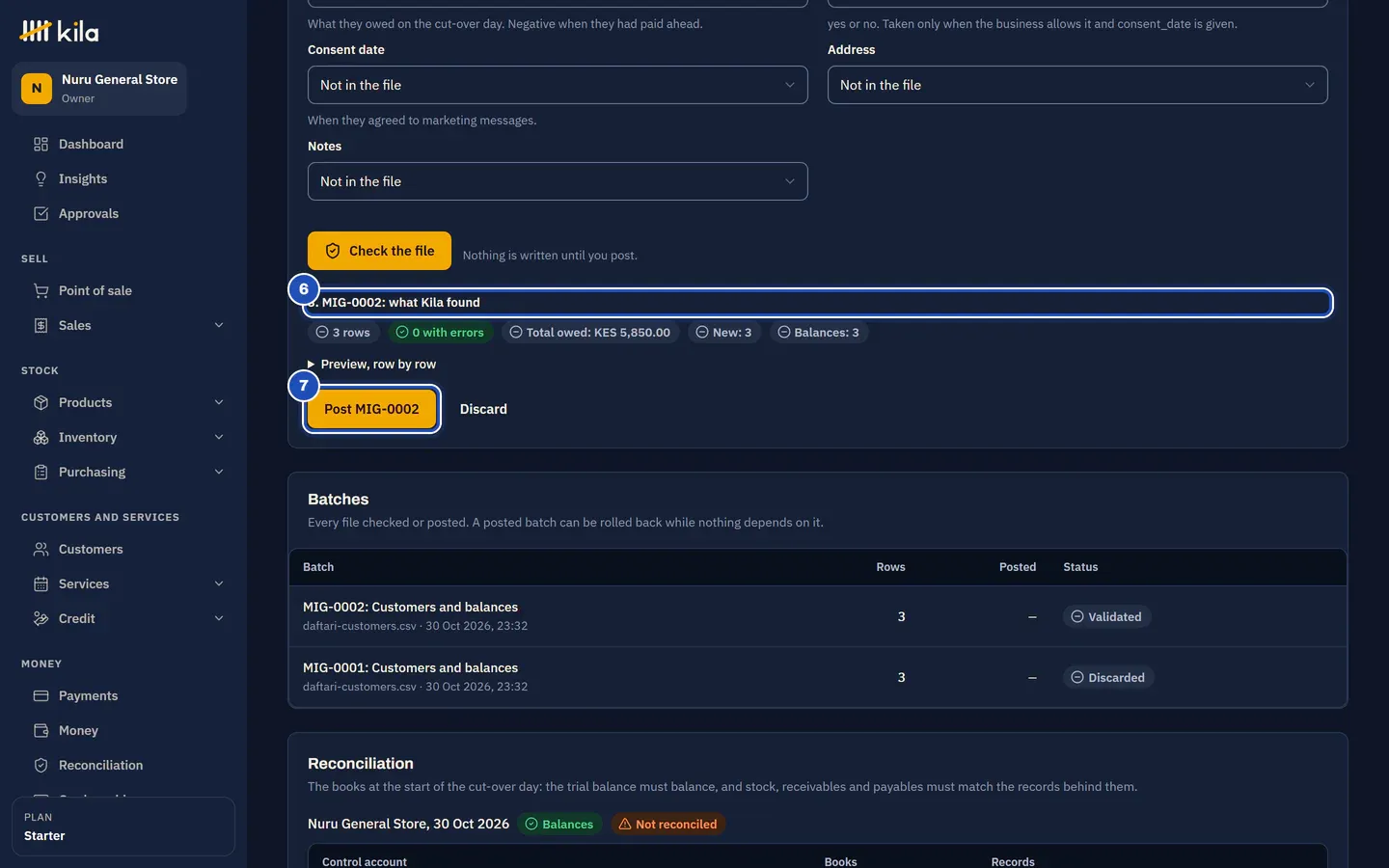Screen dimensions: 1389x868
Task: Open MIG-0002 batch row
Action: coord(817,616)
